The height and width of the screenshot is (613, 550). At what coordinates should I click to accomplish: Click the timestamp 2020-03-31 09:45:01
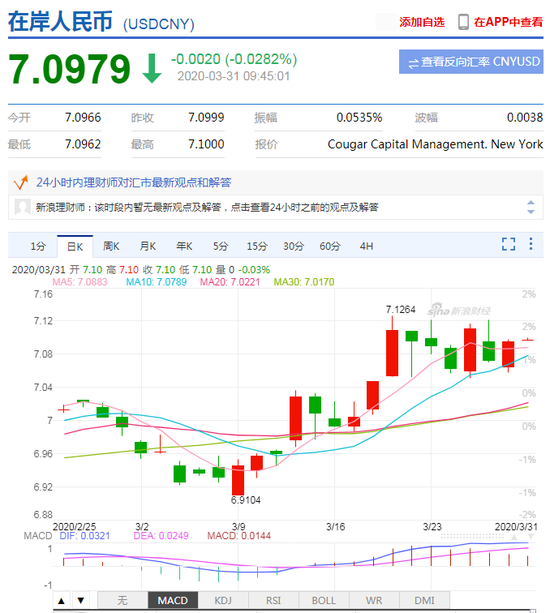coord(234,76)
